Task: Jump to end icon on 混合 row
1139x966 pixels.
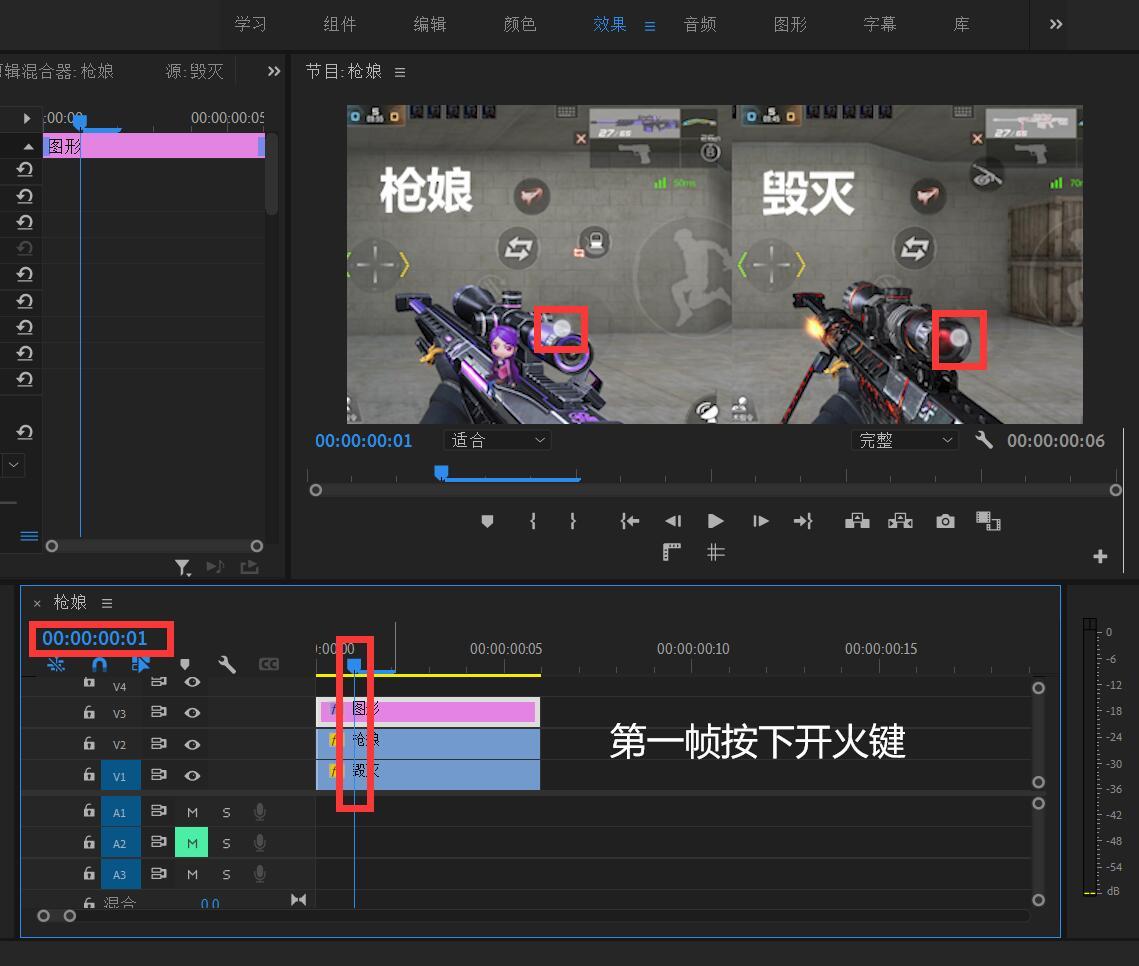Action: coord(298,900)
